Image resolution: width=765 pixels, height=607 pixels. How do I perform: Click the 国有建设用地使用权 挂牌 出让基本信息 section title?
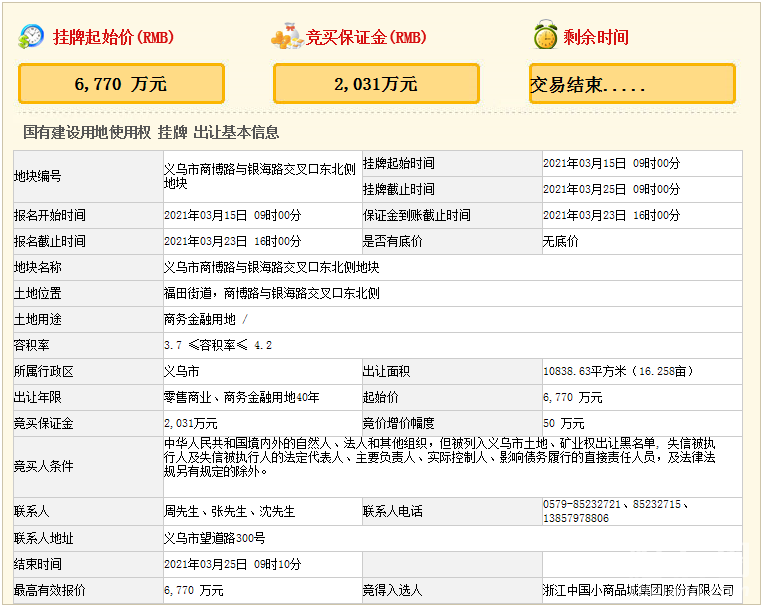click(151, 132)
